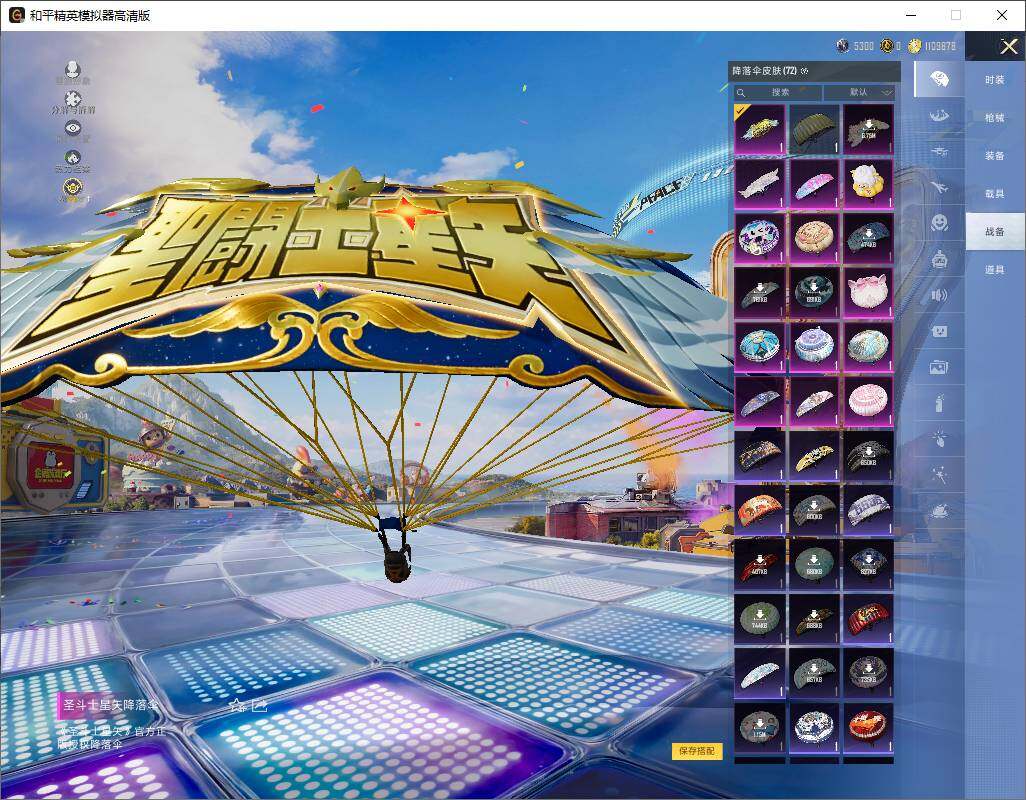Open the crown splash category icon
Image resolution: width=1026 pixels, height=800 pixels.
click(x=939, y=510)
